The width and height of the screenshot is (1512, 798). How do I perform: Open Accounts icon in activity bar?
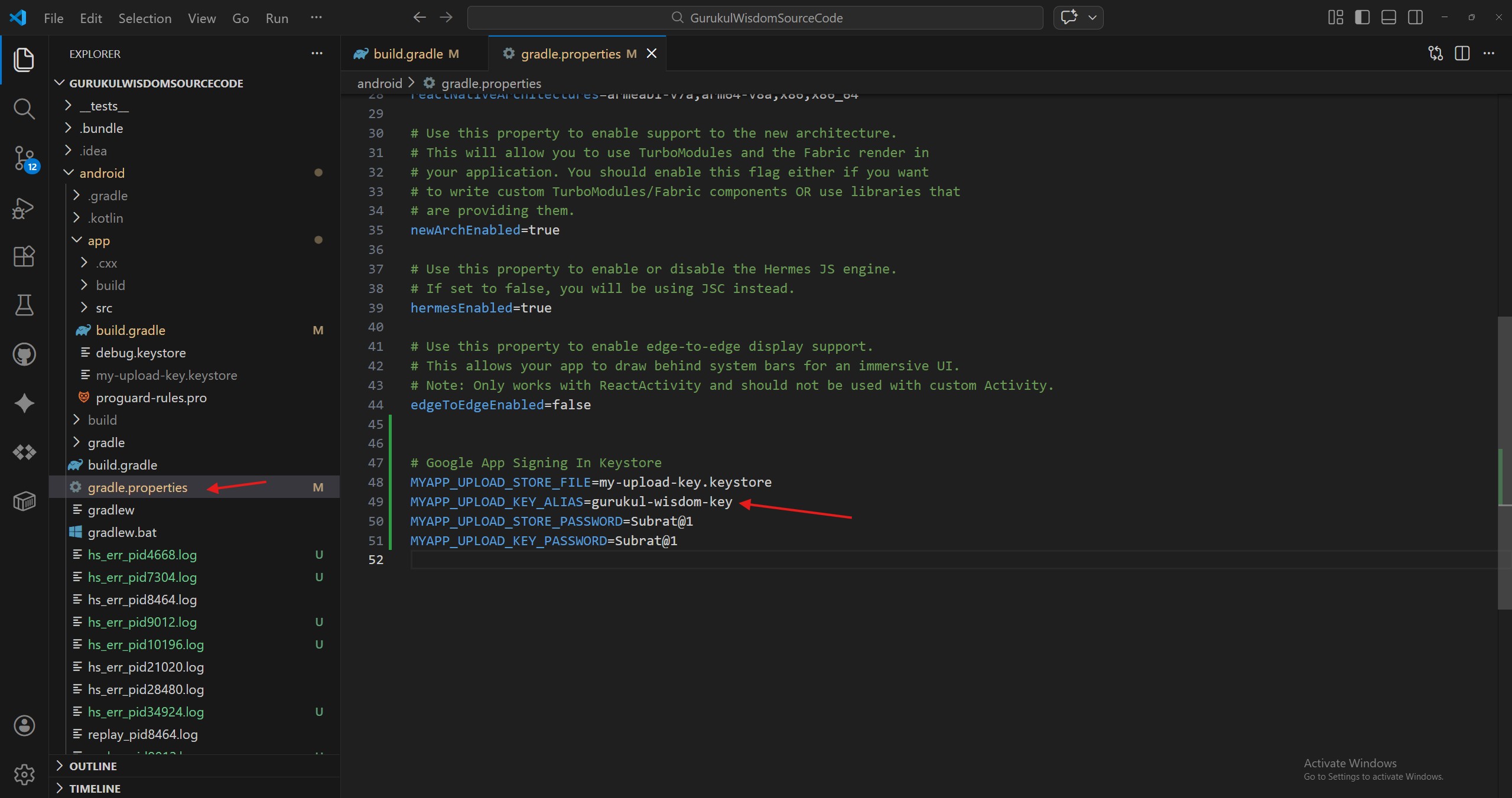pos(24,725)
